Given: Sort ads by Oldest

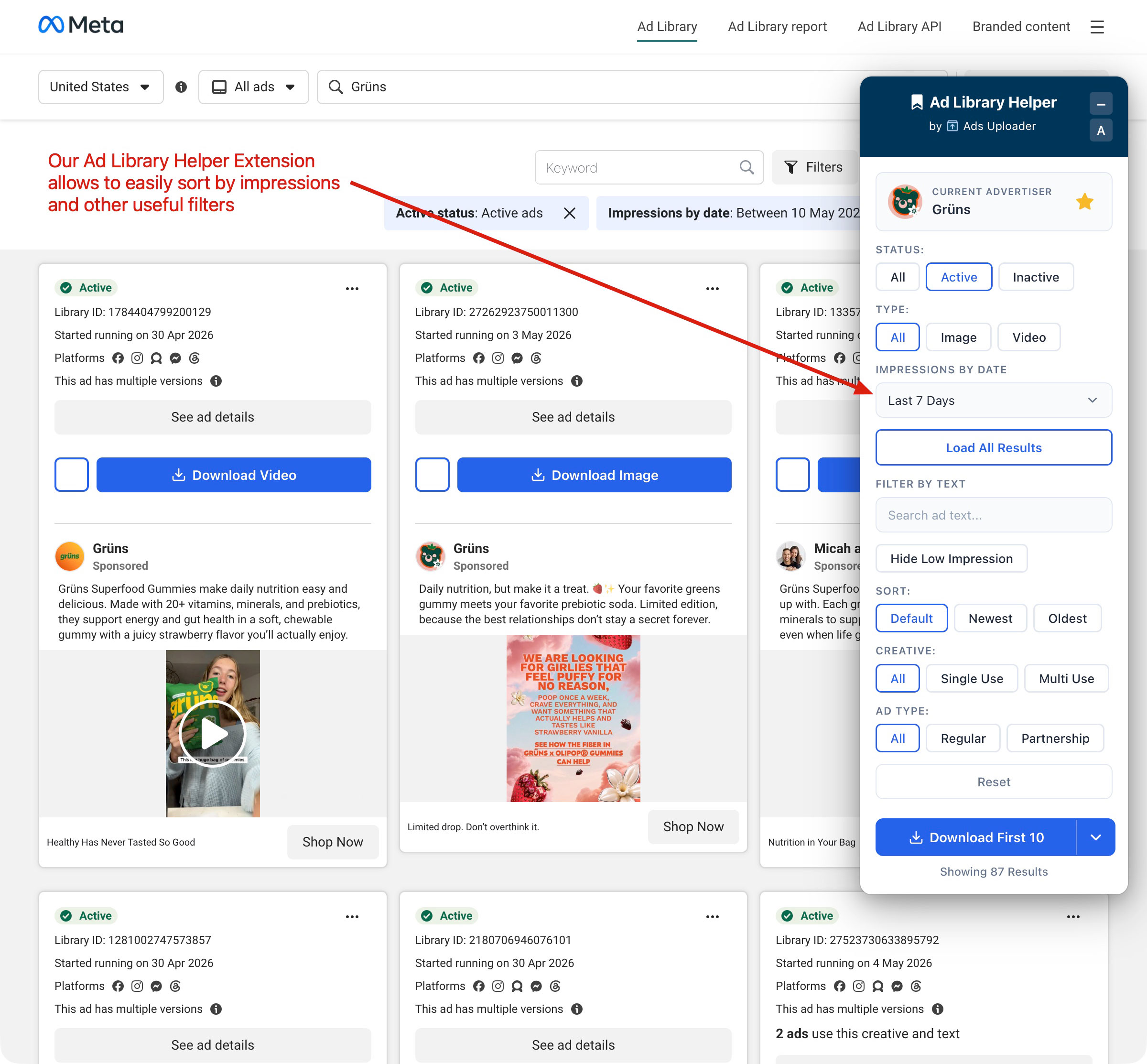Looking at the screenshot, I should (1067, 619).
